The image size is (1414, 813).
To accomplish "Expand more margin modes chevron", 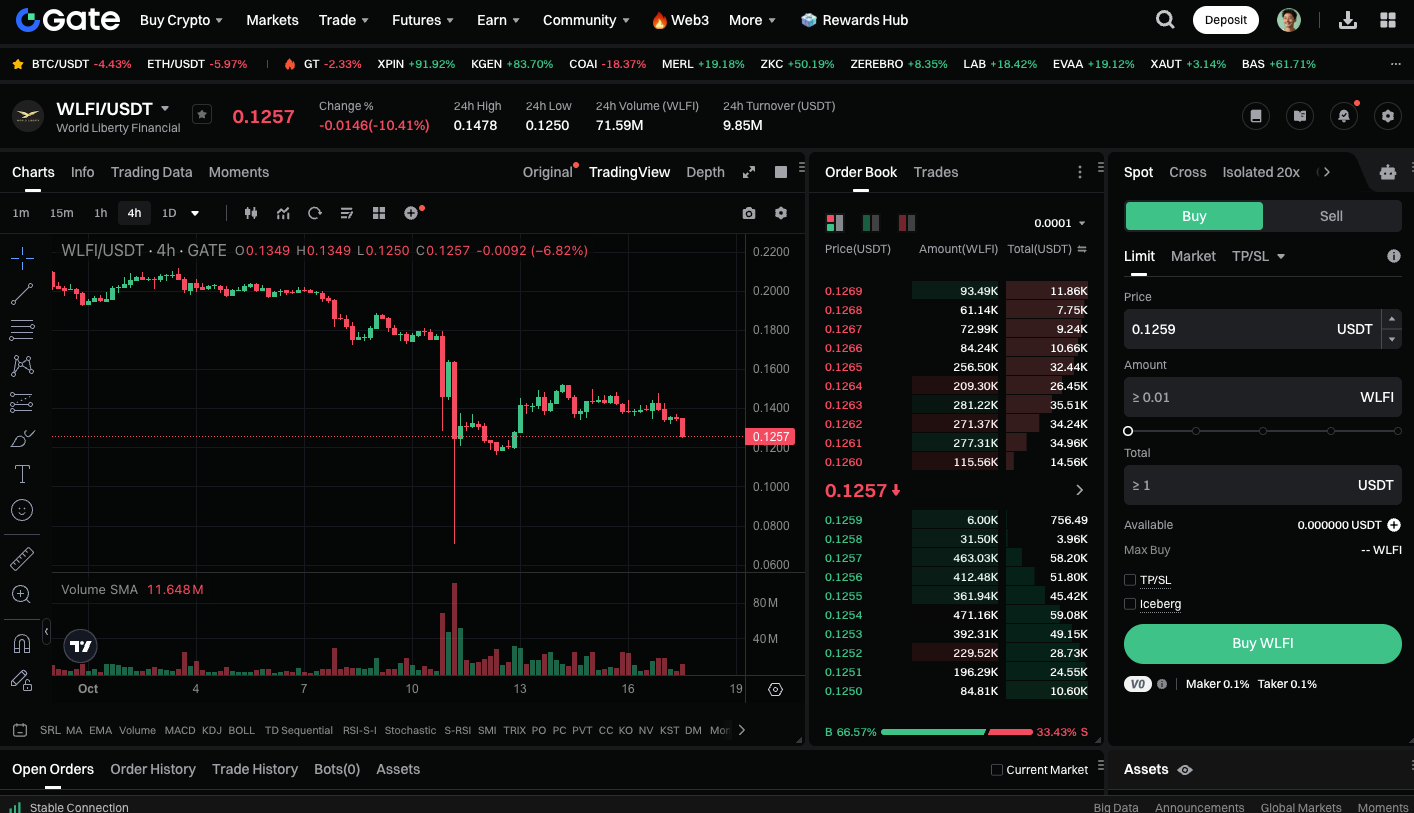I will 1327,172.
